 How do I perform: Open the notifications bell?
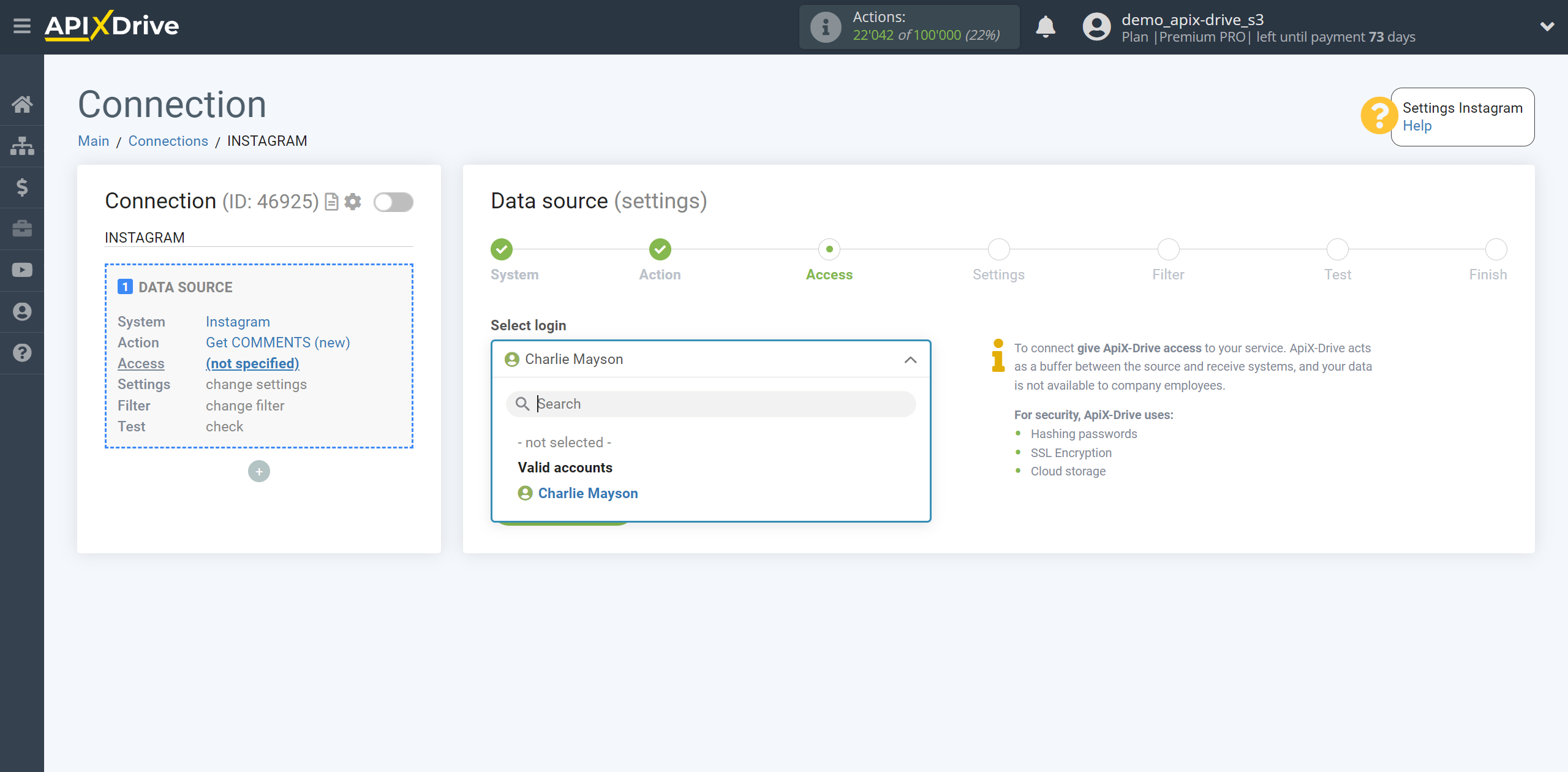pos(1046,27)
